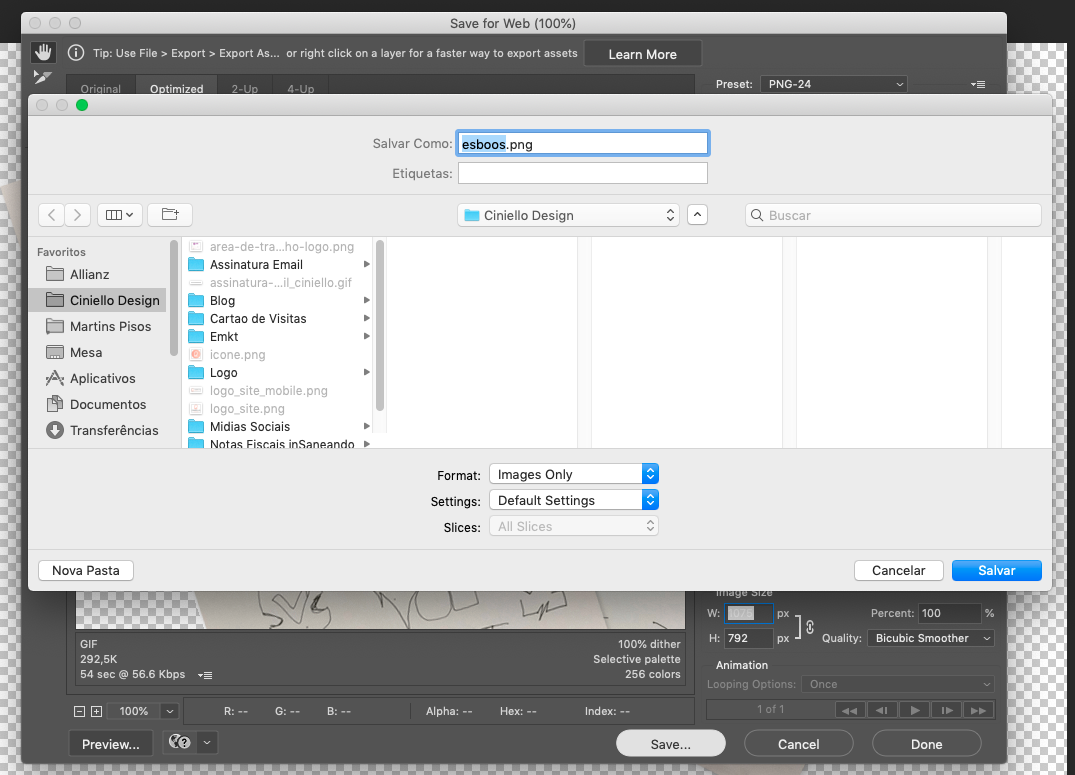Click the Learn More button
1075x775 pixels.
click(642, 53)
